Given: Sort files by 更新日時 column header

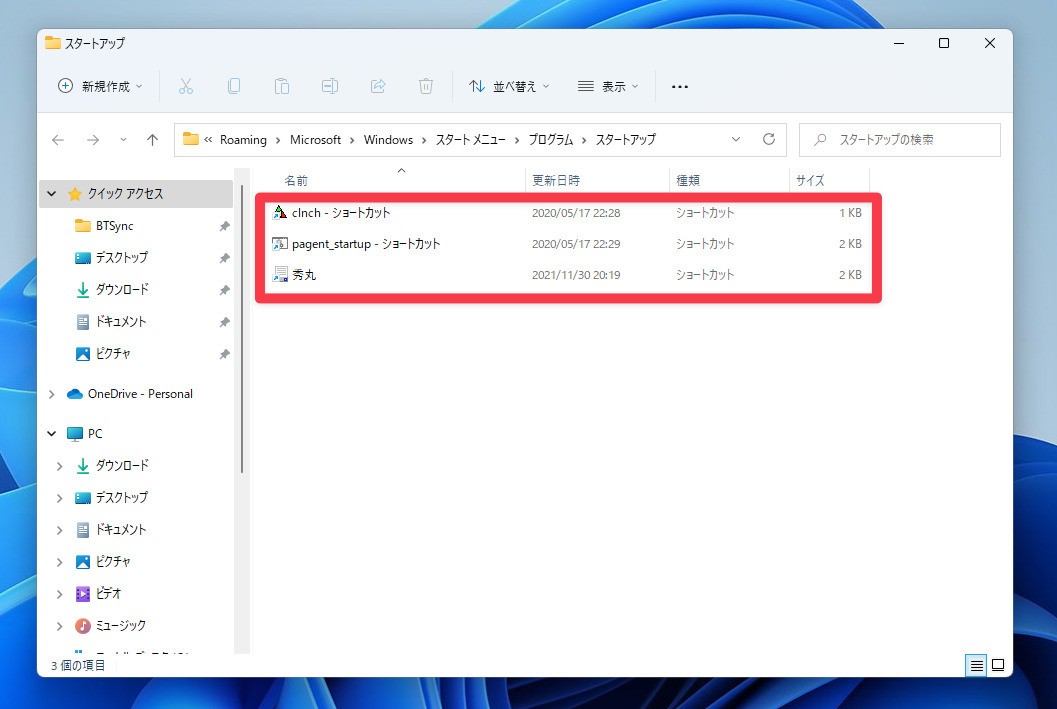Looking at the screenshot, I should 556,180.
